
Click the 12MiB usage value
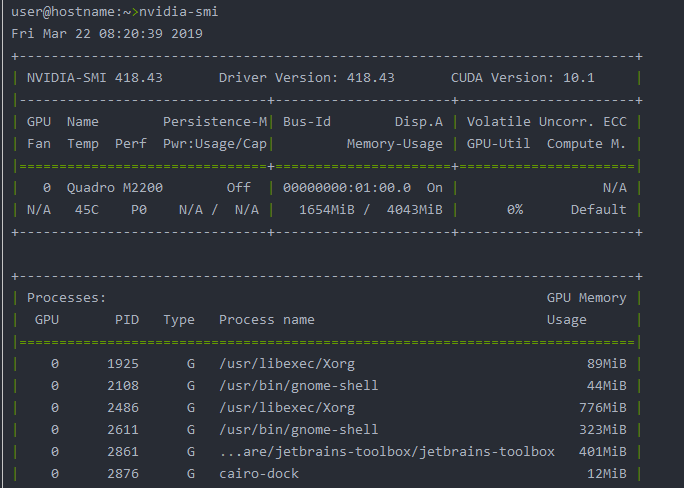[607, 474]
